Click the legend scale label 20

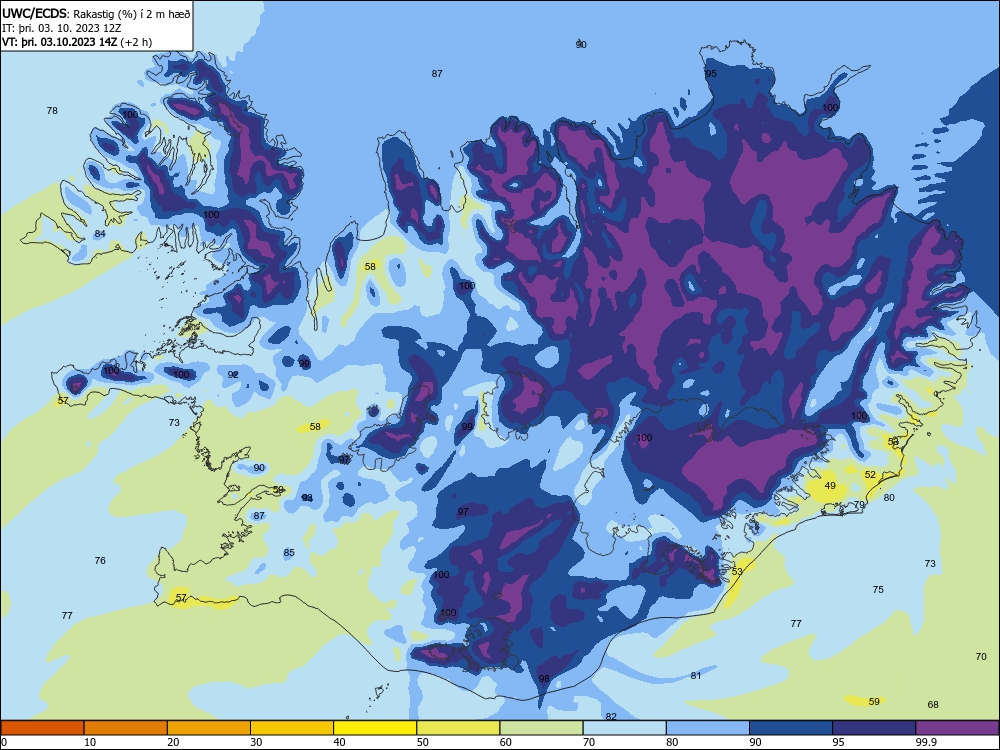click(x=173, y=742)
